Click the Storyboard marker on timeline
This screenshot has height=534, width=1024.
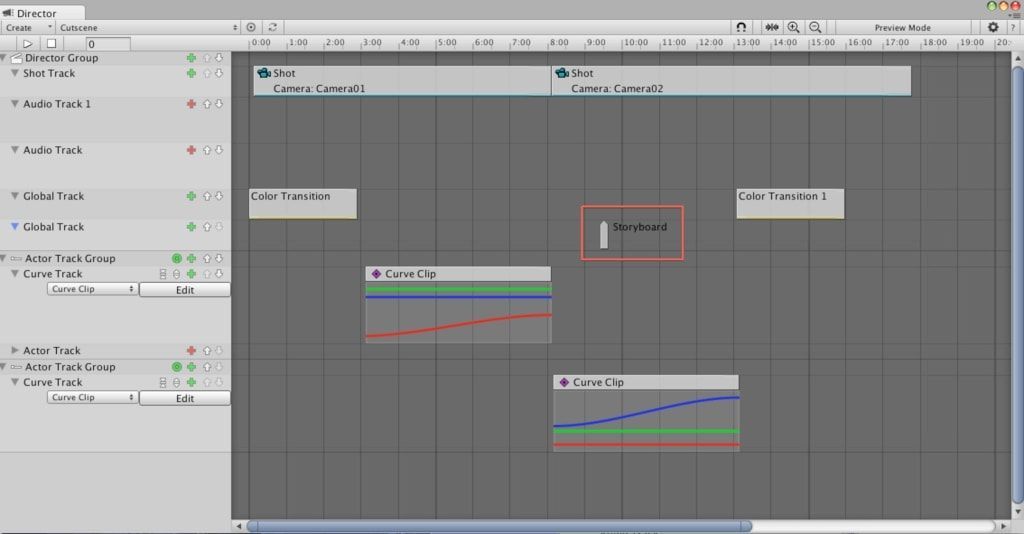[603, 235]
